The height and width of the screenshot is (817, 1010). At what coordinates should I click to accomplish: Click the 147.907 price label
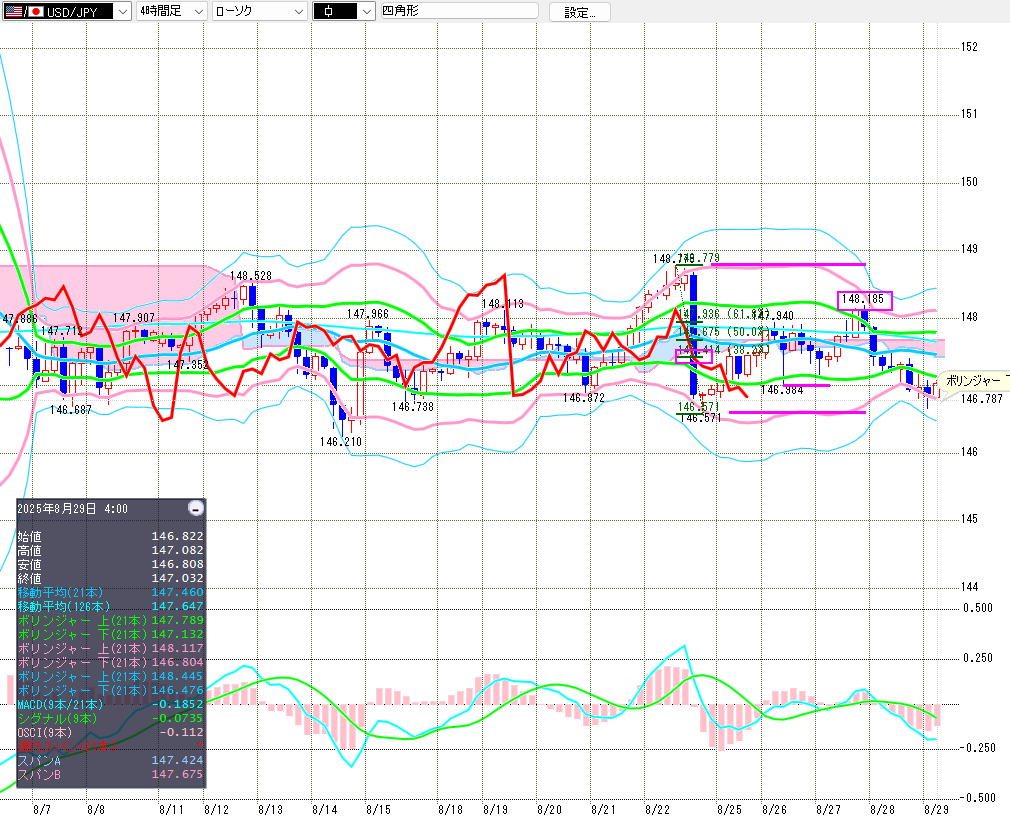pyautogui.click(x=134, y=318)
